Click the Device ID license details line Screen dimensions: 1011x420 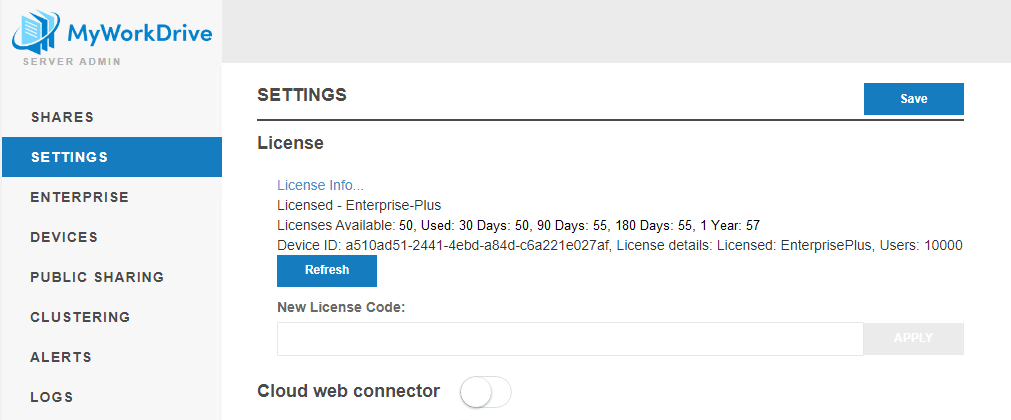(619, 245)
